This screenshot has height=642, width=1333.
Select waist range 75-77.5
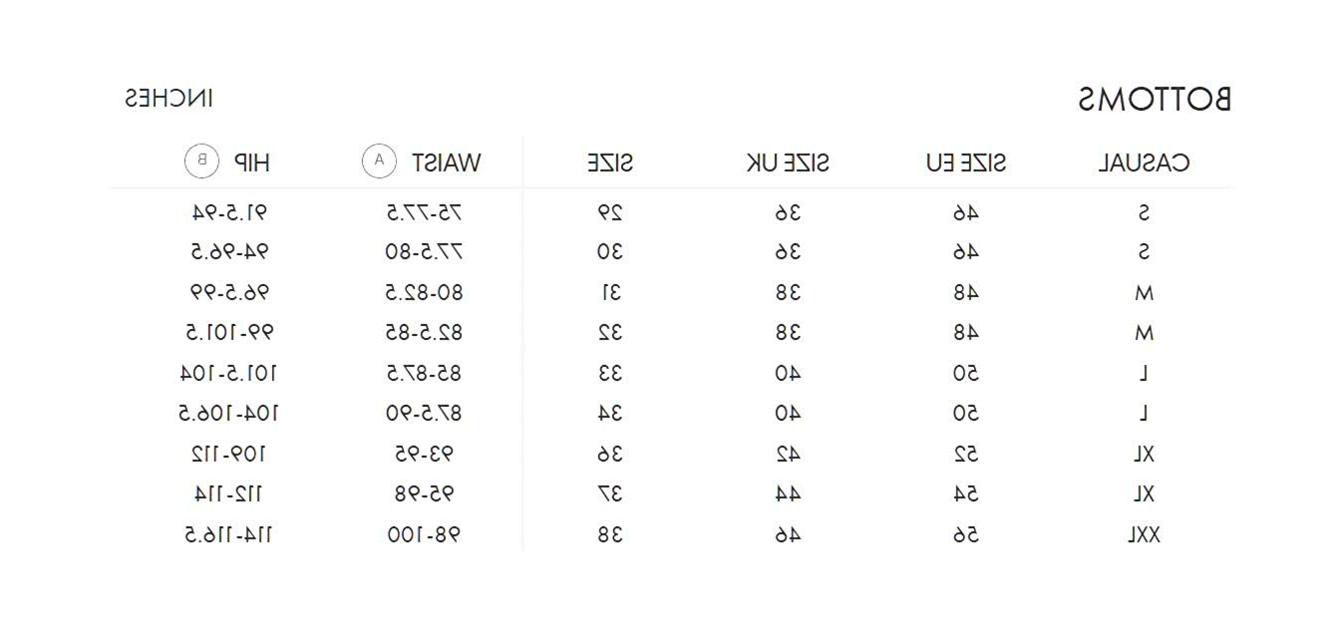[425, 212]
